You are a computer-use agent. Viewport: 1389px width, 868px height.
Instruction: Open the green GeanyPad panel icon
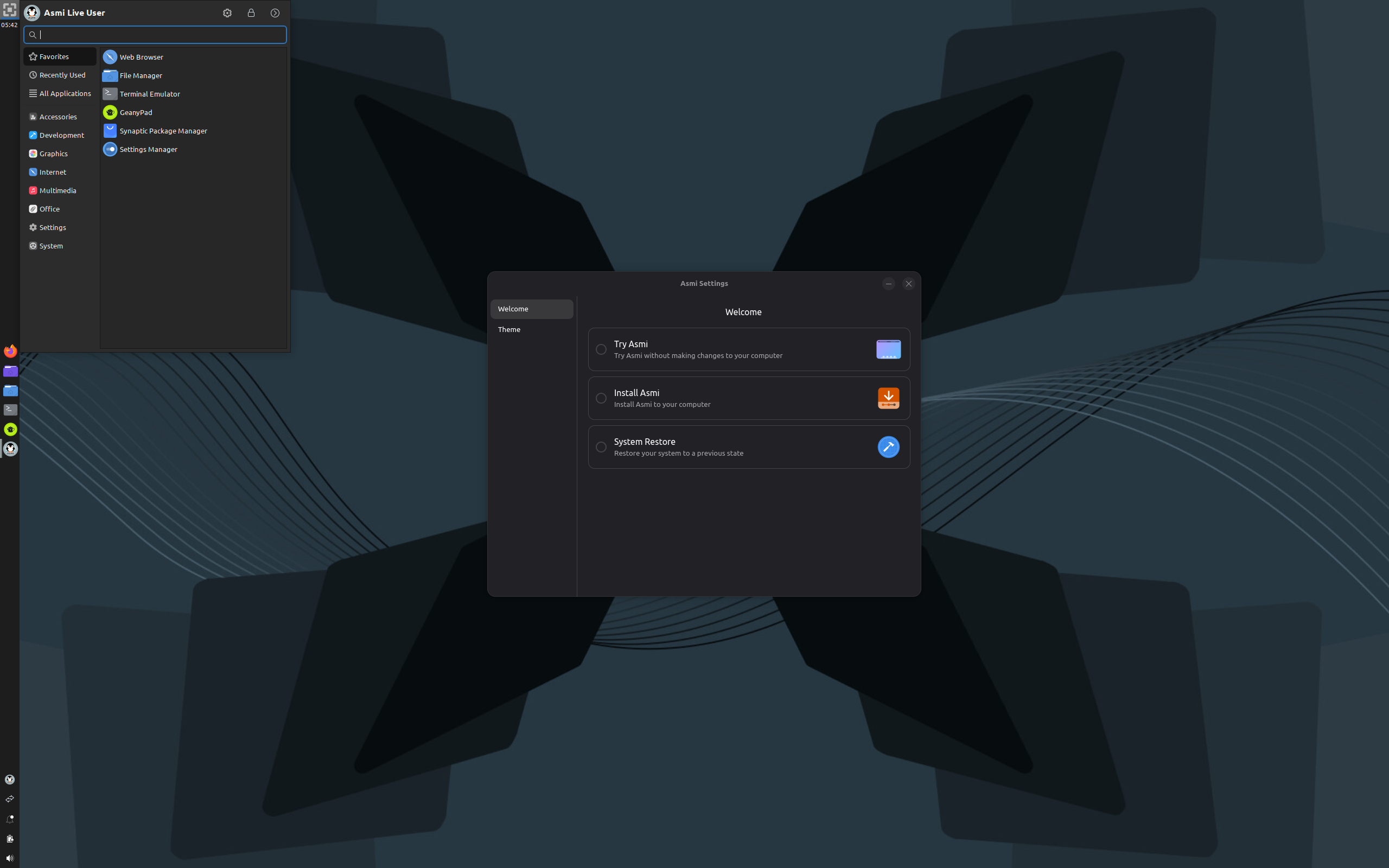point(10,429)
